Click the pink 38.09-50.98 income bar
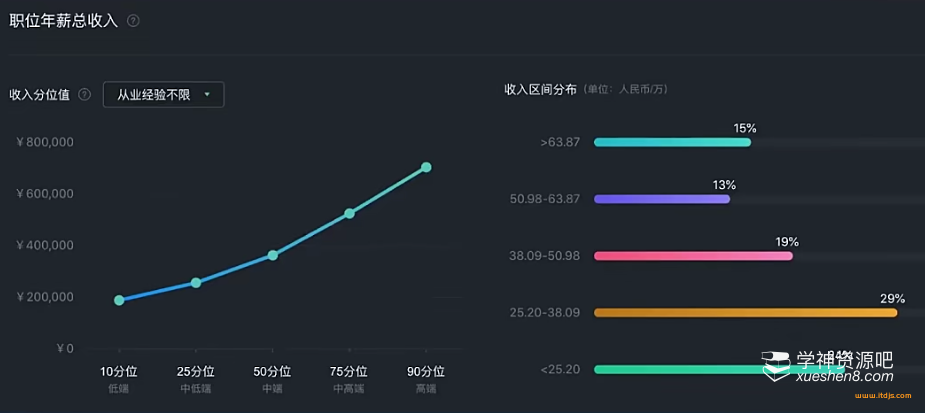 pos(693,256)
